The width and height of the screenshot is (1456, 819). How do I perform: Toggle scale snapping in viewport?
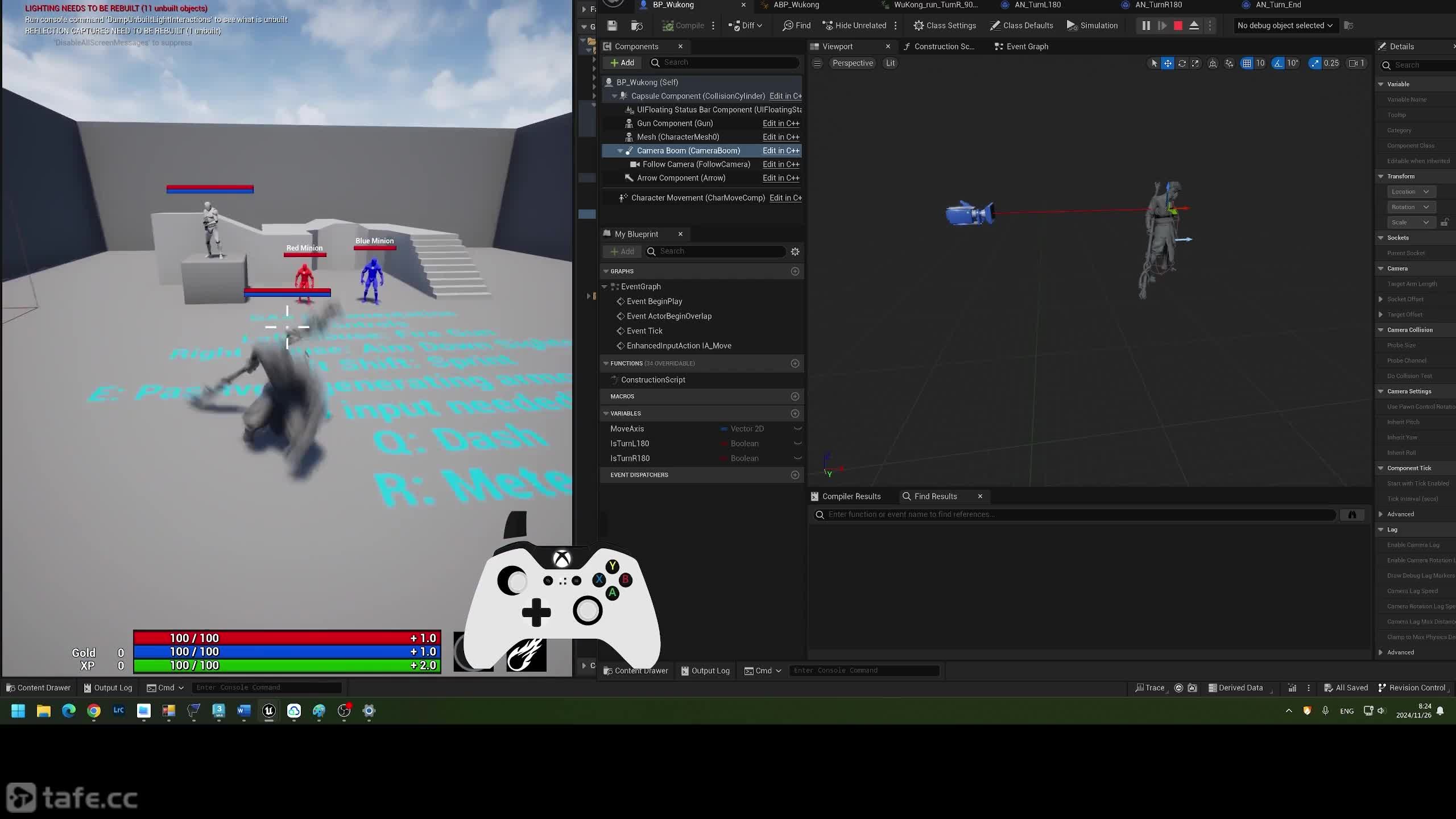coord(1315,63)
